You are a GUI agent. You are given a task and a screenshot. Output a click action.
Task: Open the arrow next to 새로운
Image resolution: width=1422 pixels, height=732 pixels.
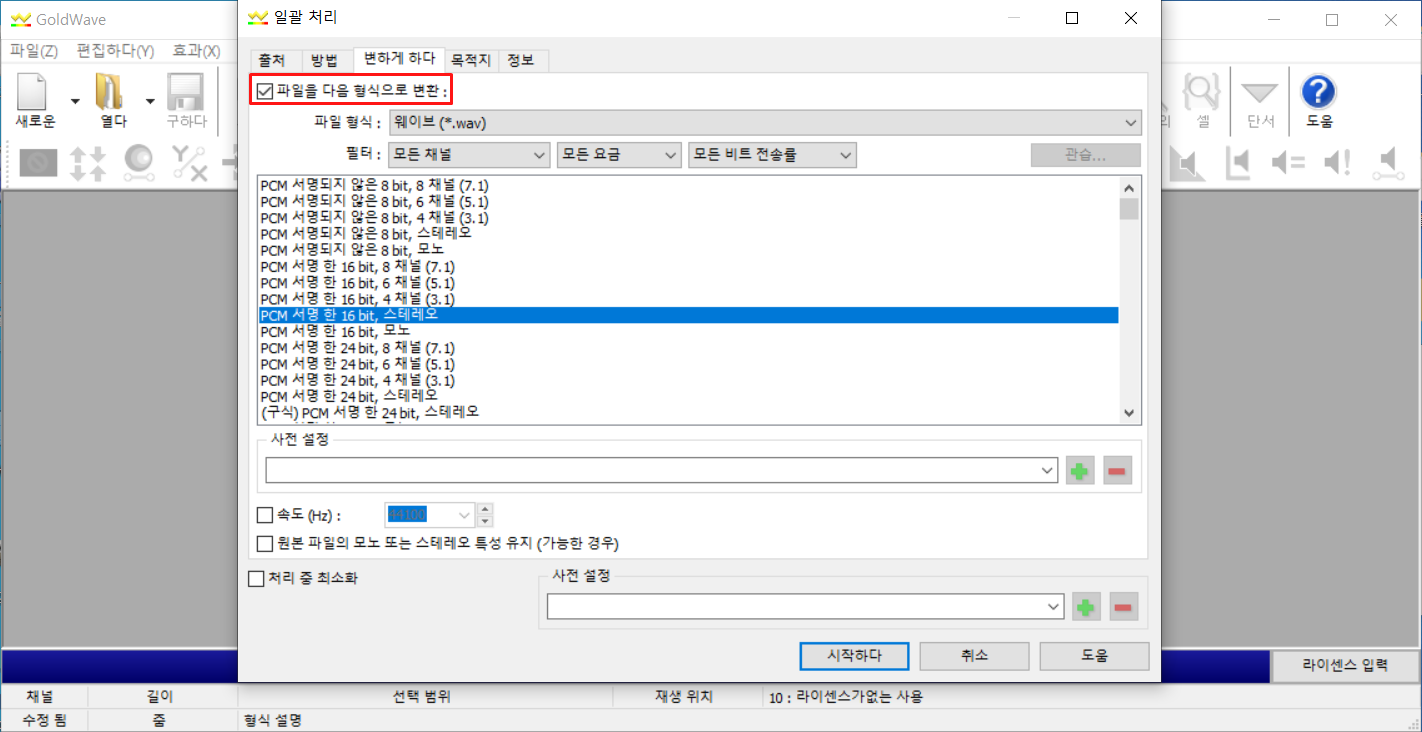pos(75,100)
